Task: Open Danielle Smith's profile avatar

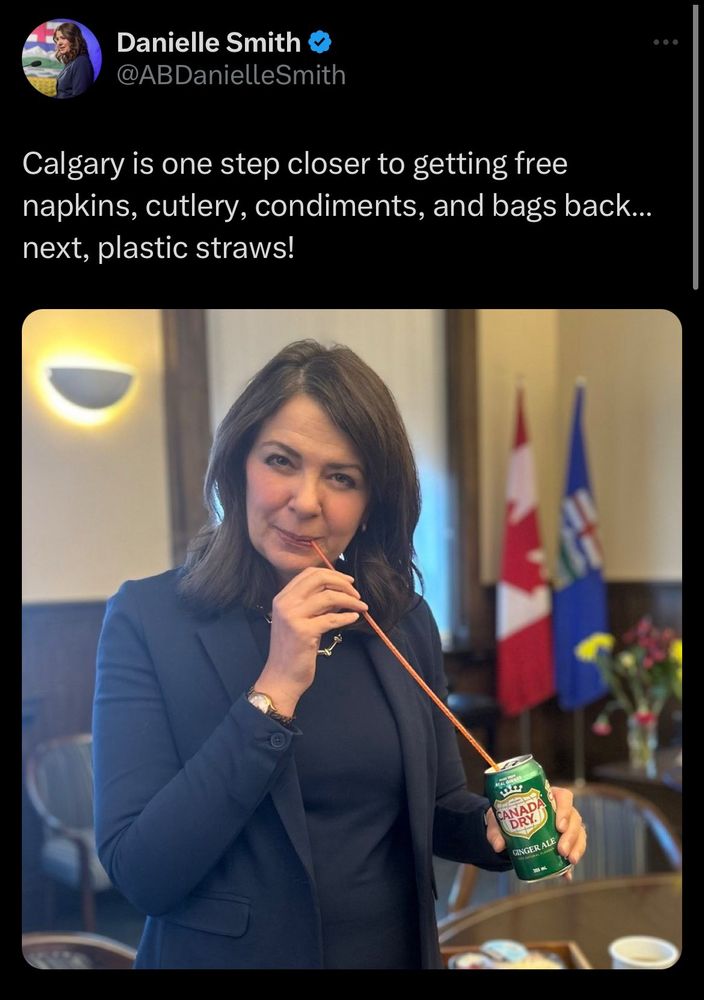Action: tap(61, 58)
